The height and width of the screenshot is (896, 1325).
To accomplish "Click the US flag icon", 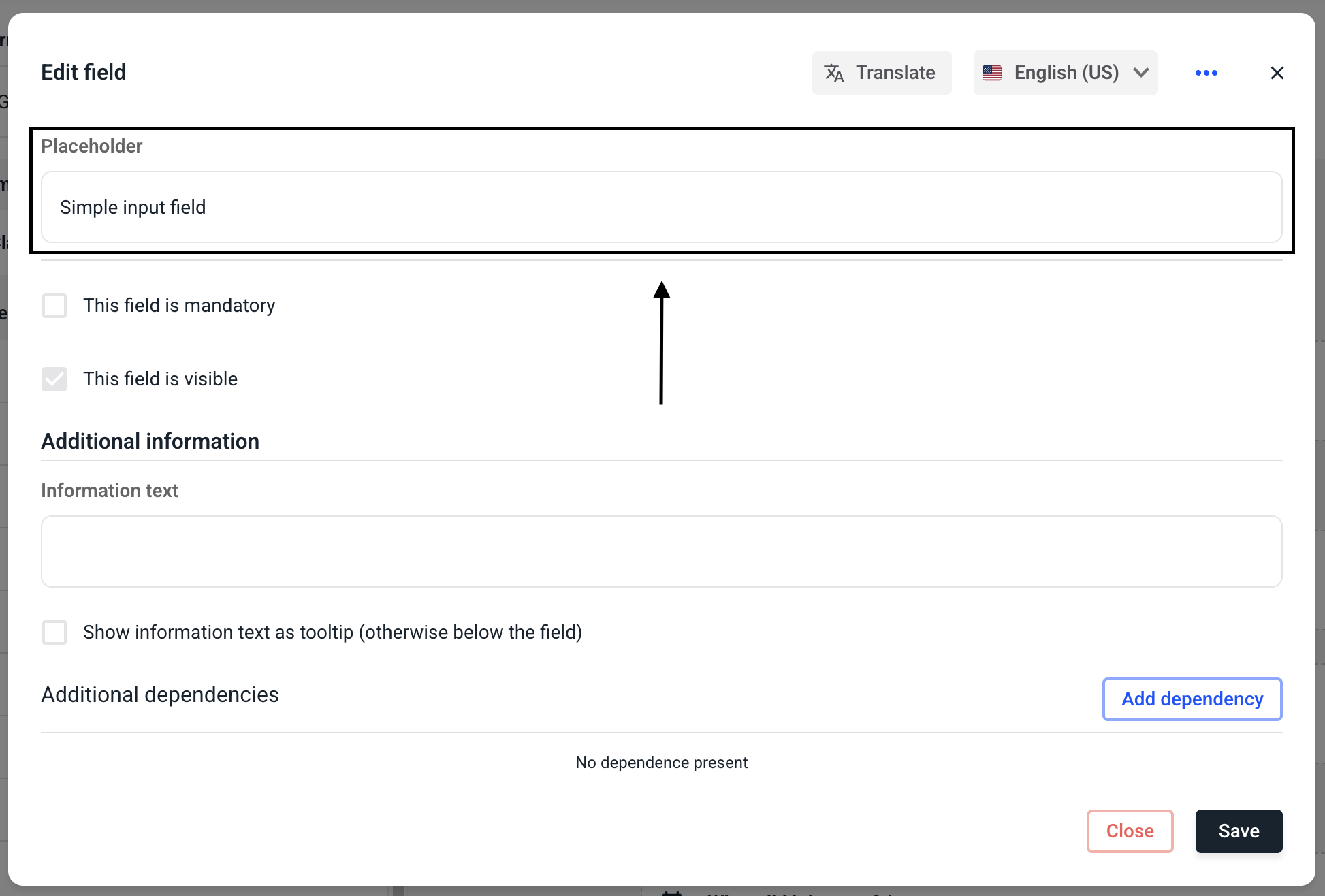I will [x=992, y=73].
